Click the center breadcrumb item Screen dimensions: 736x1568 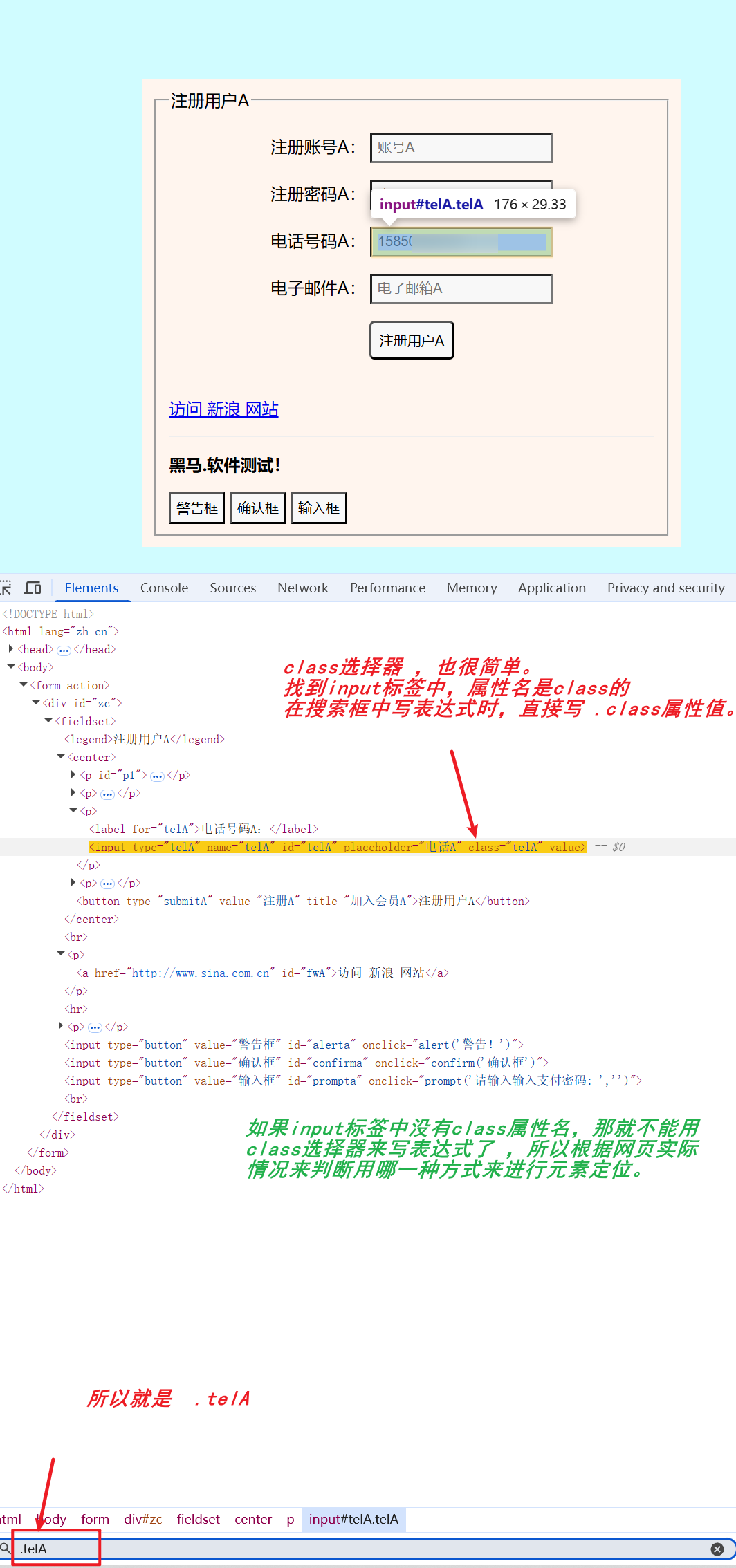[253, 1519]
